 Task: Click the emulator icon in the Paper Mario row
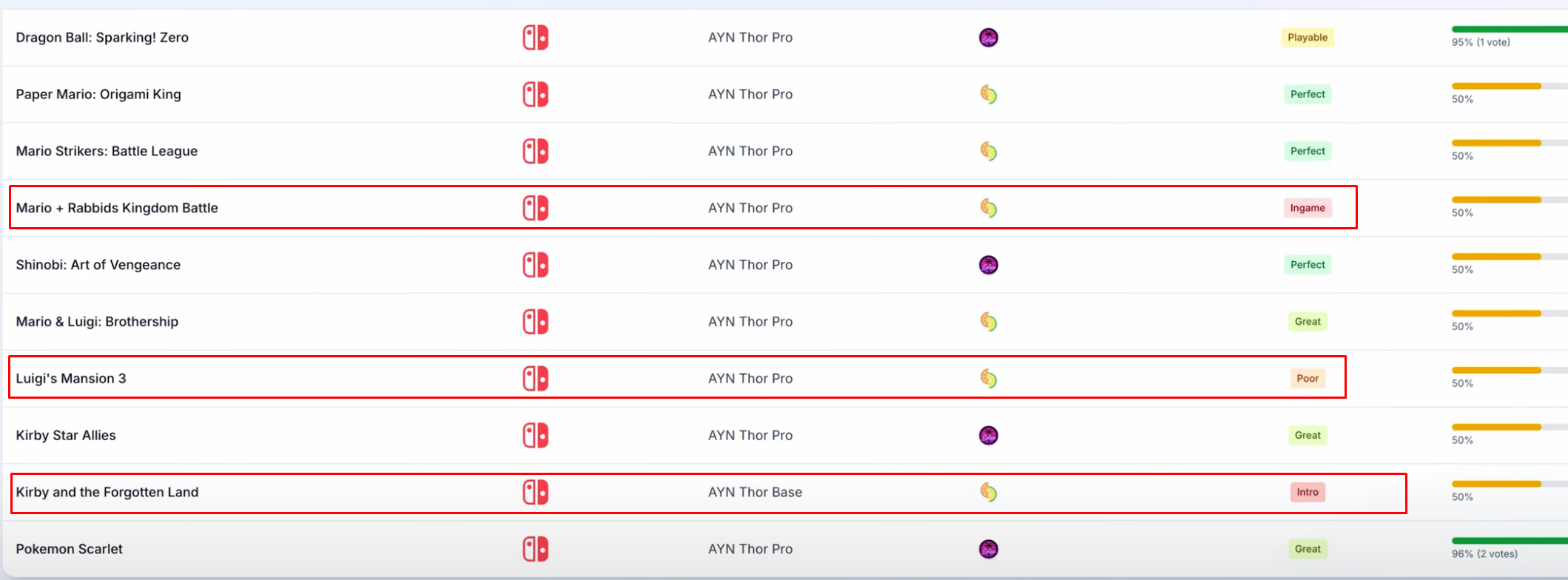989,95
